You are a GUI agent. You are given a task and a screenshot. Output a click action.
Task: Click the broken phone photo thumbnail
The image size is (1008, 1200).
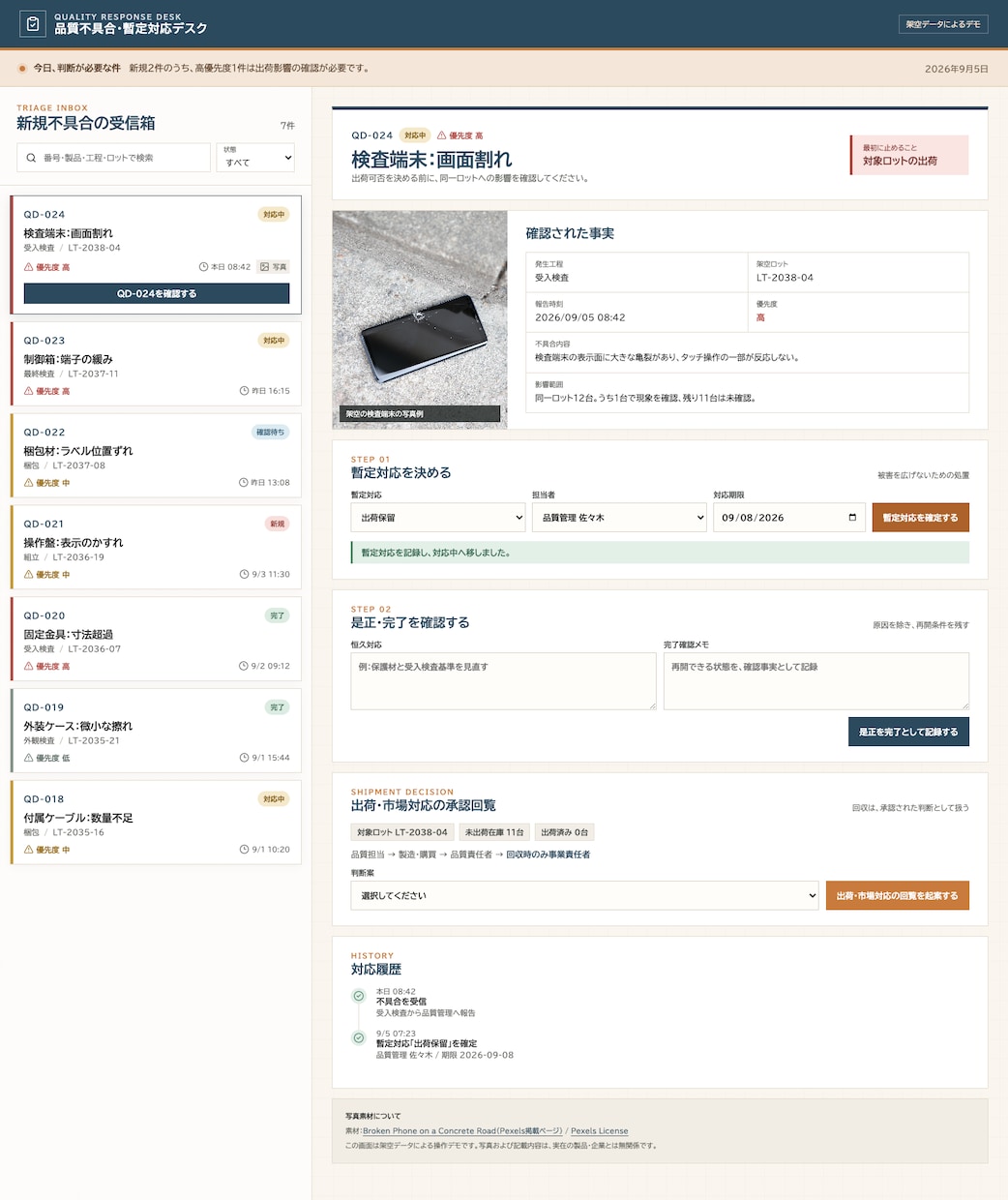point(420,319)
